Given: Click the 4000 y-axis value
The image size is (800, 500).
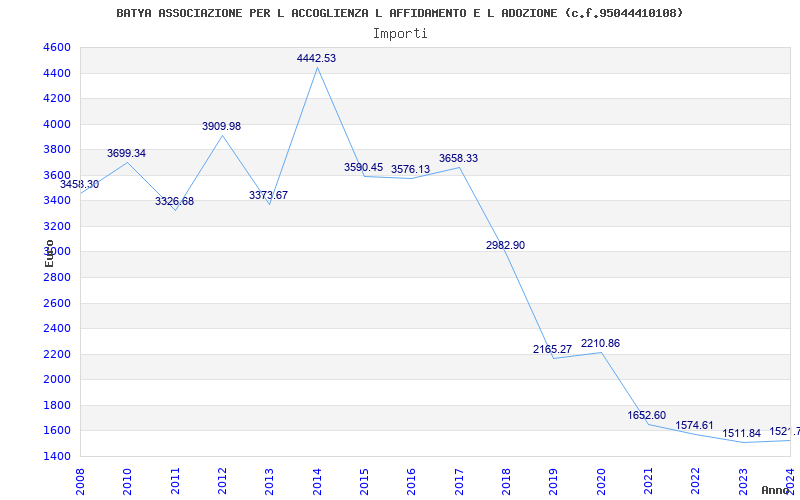Looking at the screenshot, I should (57, 124).
